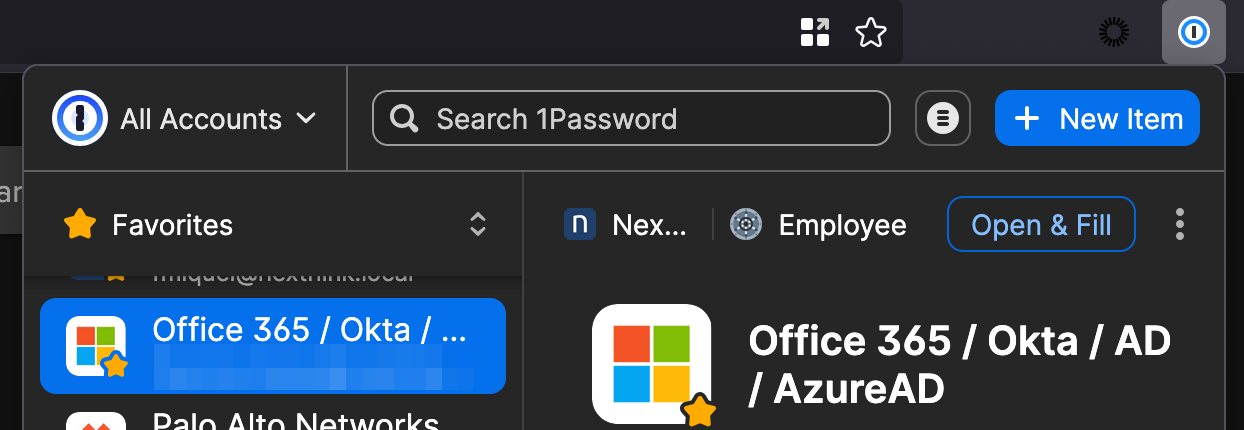Select the Palo Alto Networks list entry
The image size is (1244, 430).
[295, 421]
